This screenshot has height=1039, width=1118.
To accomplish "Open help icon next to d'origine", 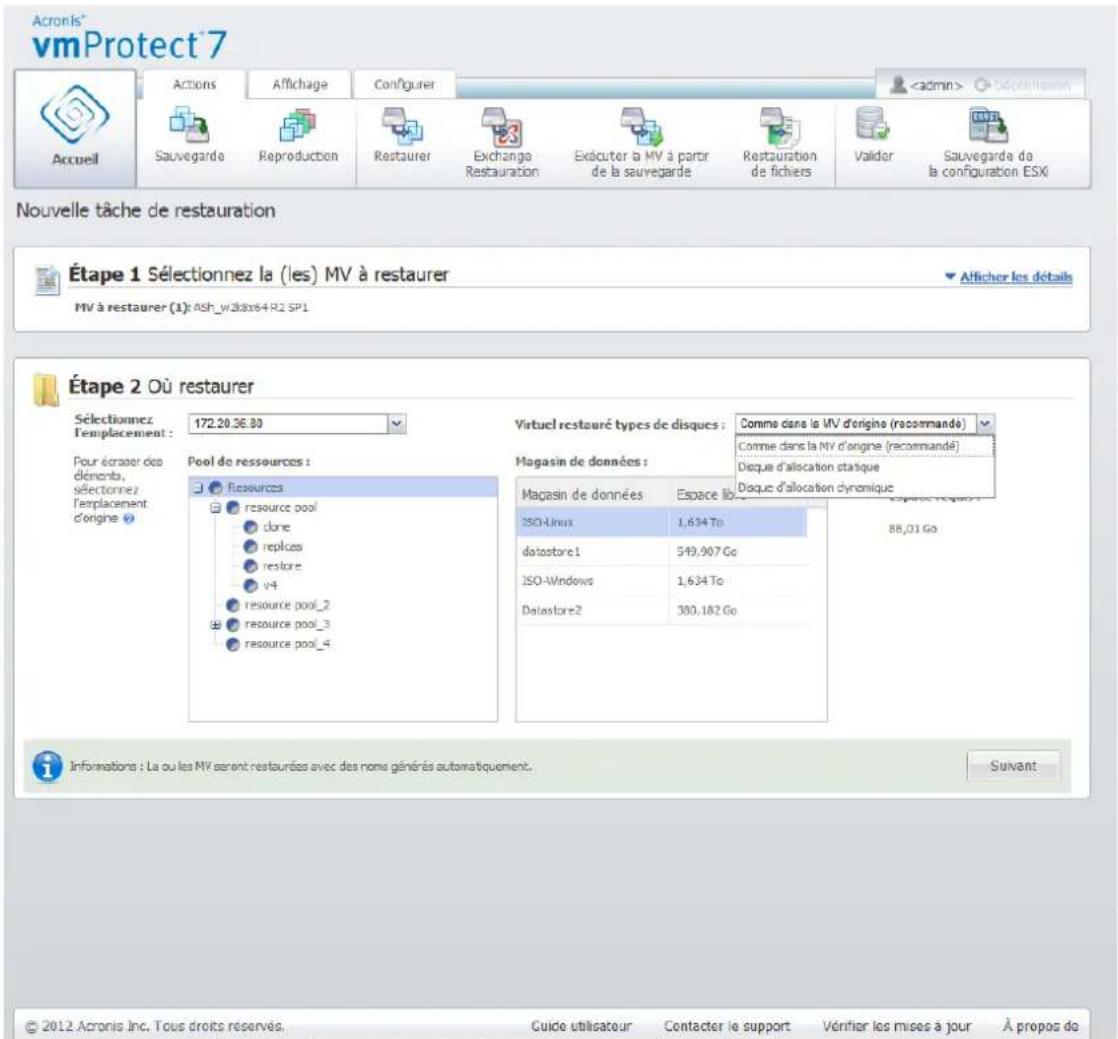I will pyautogui.click(x=128, y=518).
